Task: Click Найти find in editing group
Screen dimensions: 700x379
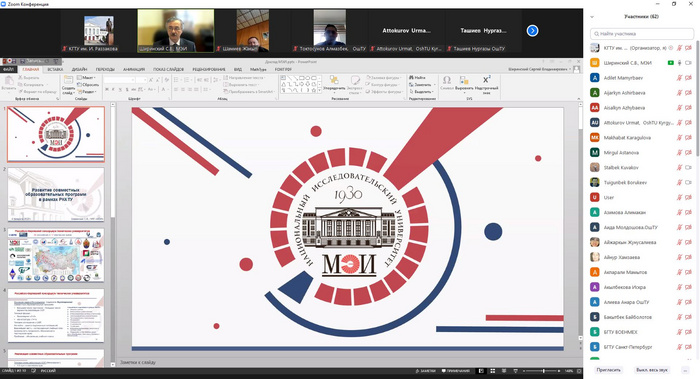Action: pos(417,78)
